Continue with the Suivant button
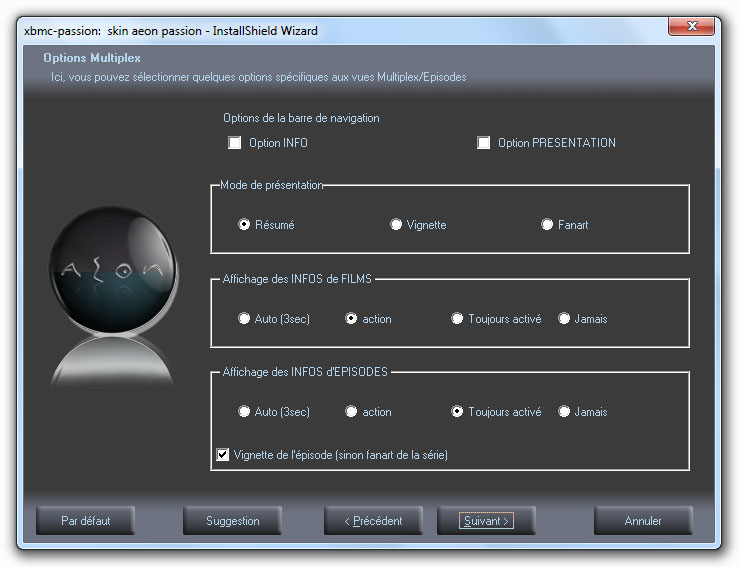The image size is (740, 567). (486, 521)
